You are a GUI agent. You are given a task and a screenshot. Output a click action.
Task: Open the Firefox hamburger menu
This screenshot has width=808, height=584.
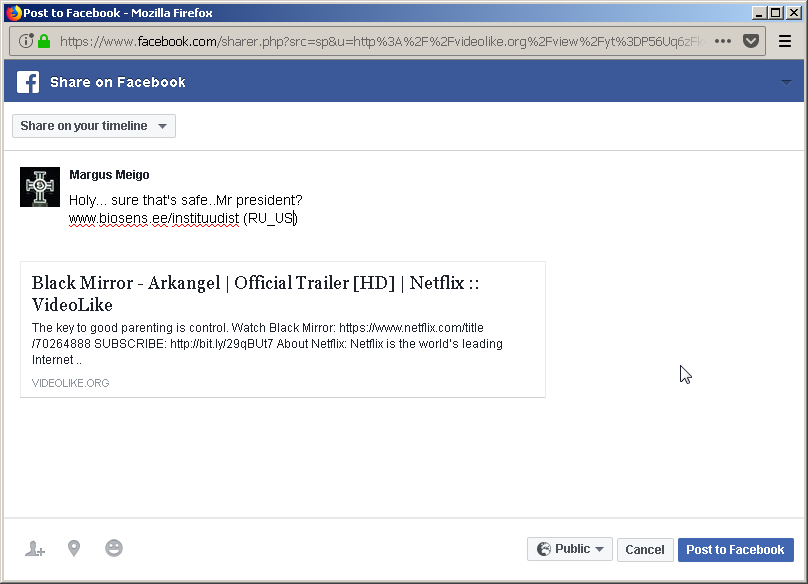[x=785, y=41]
